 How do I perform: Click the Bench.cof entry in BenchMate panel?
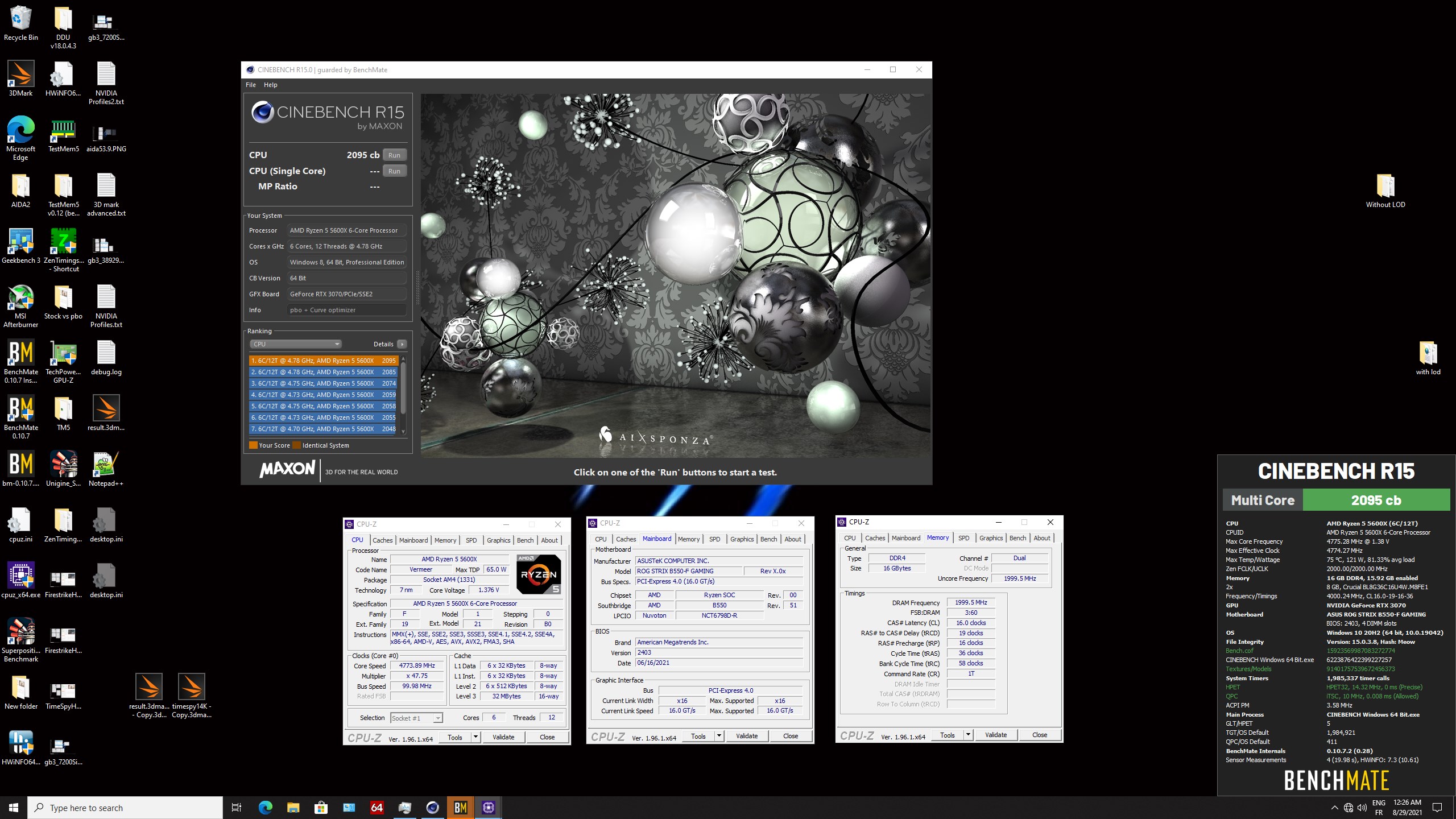1239,651
